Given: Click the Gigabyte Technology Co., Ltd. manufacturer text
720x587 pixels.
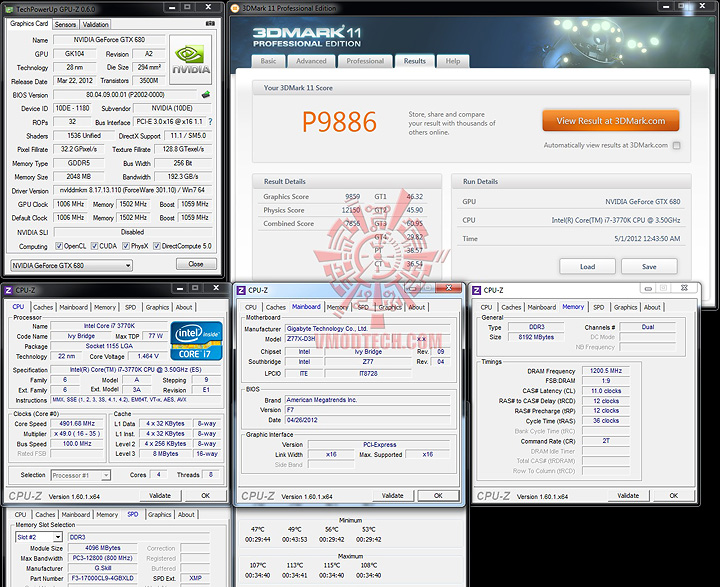Looking at the screenshot, I should pyautogui.click(x=327, y=329).
